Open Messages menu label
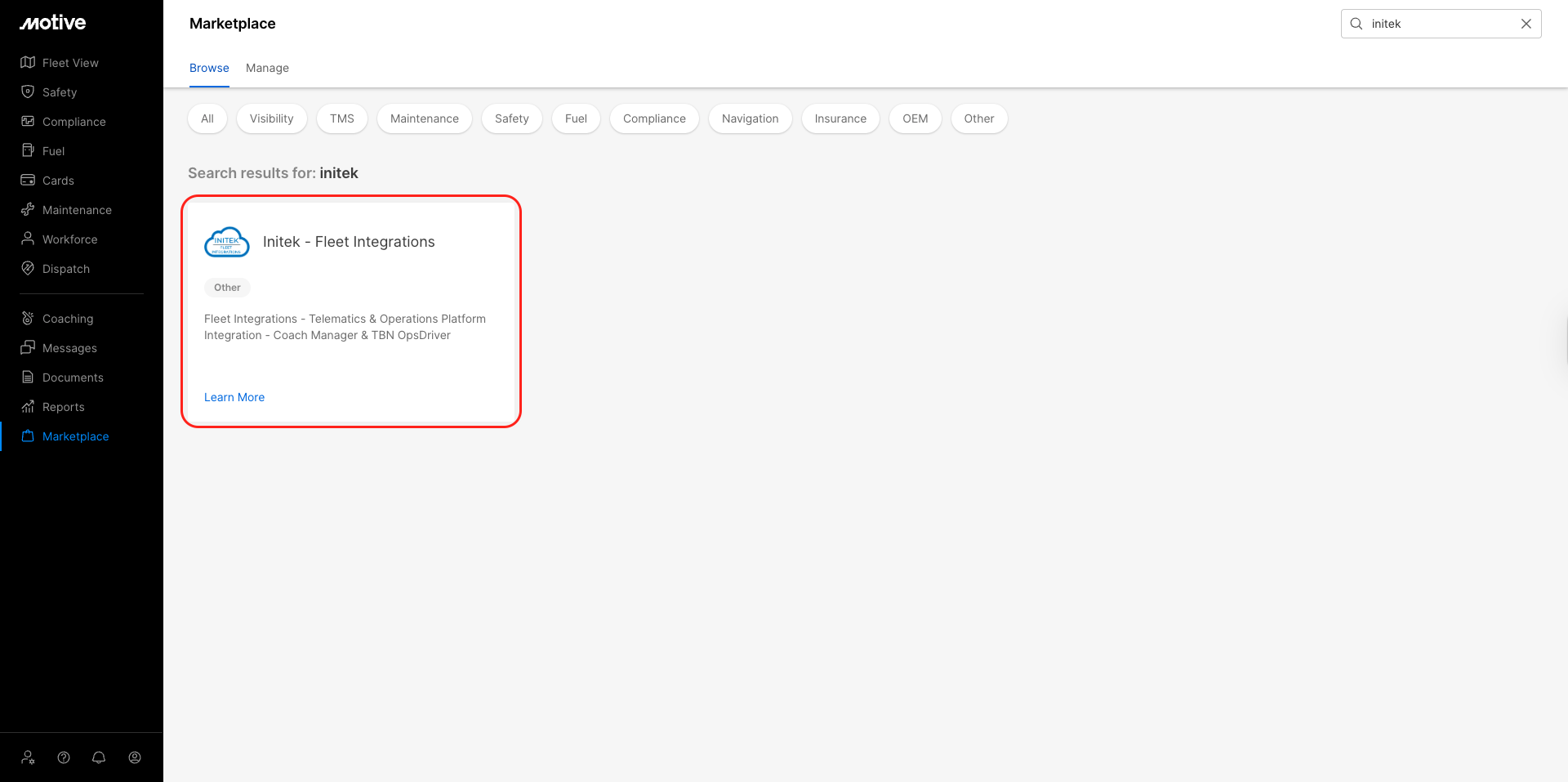This screenshot has height=782, width=1568. pyautogui.click(x=69, y=348)
